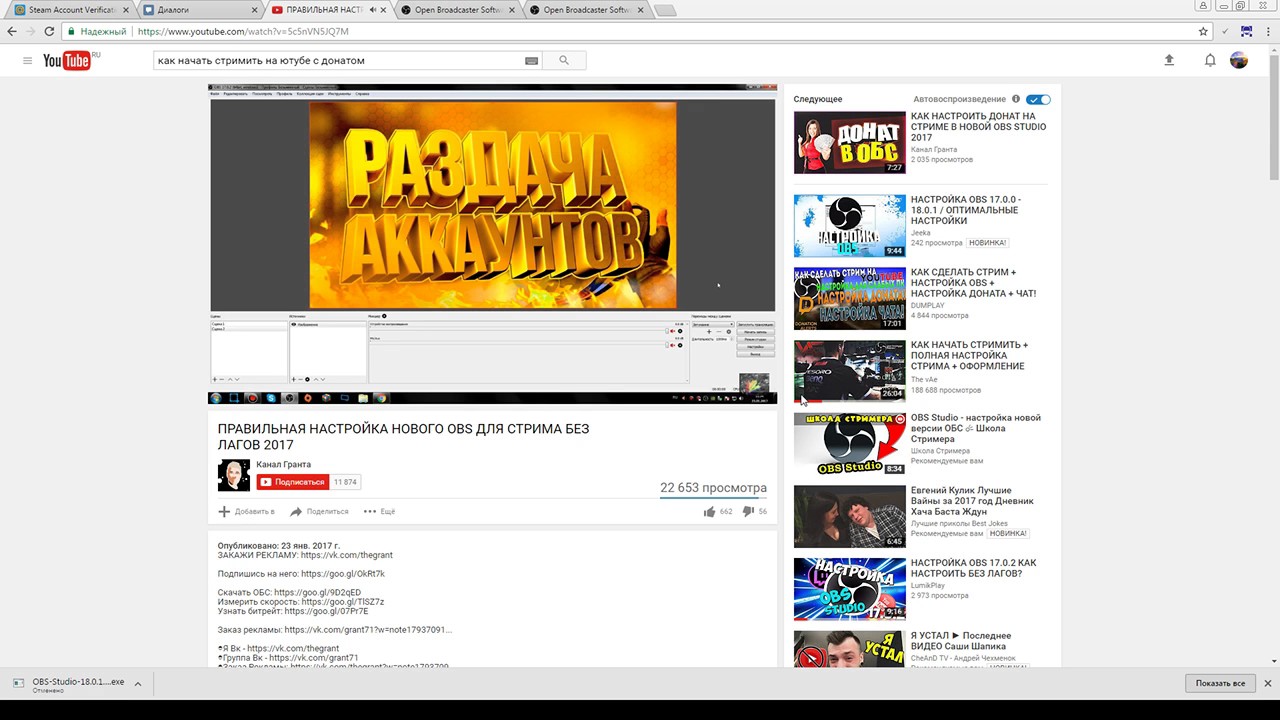Bookmark this page with the star icon
The width and height of the screenshot is (1280, 720).
1203,32
